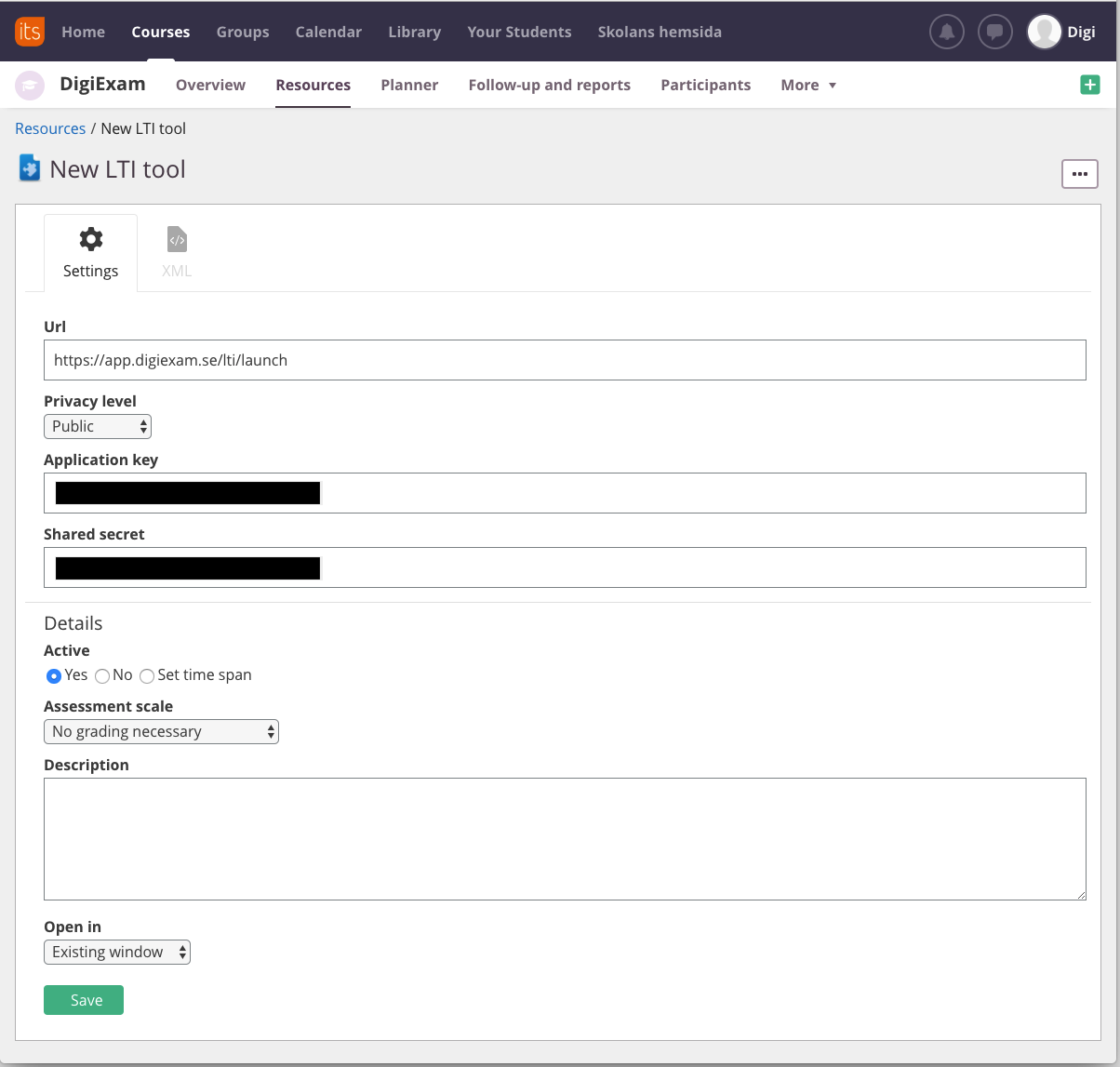Open the Assessment scale dropdown
Screen dimensions: 1120x1067
click(161, 731)
